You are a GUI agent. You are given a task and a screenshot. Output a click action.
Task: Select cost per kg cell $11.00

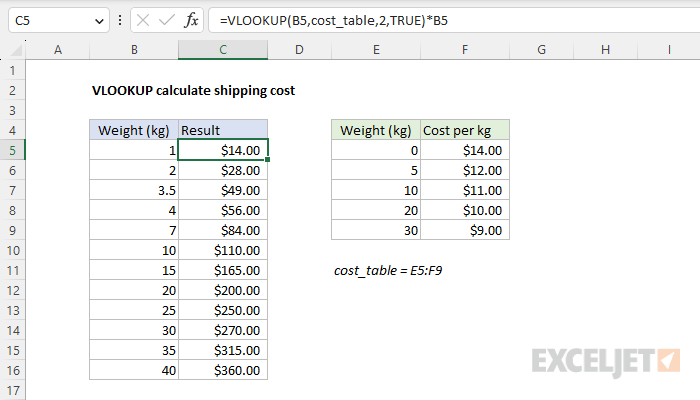click(465, 190)
